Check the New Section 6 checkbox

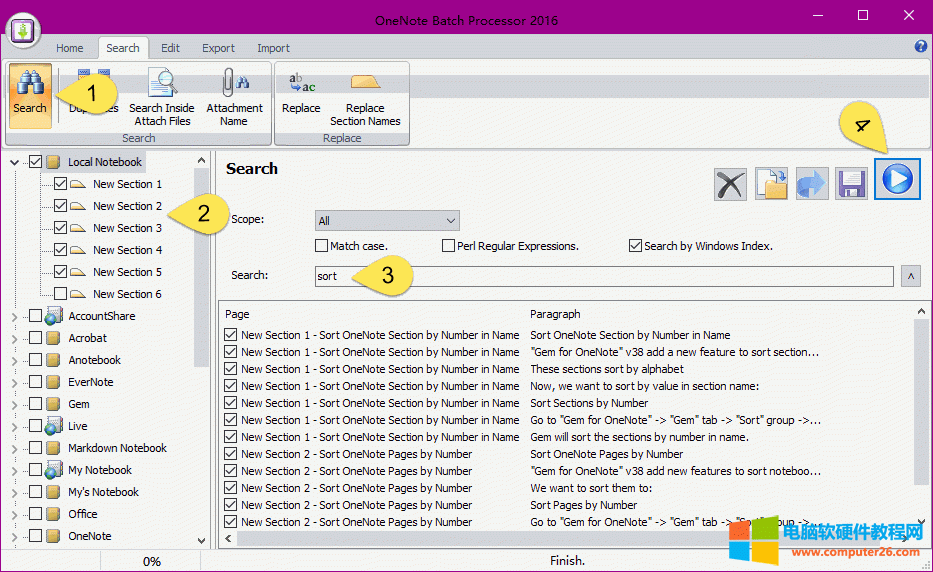61,294
